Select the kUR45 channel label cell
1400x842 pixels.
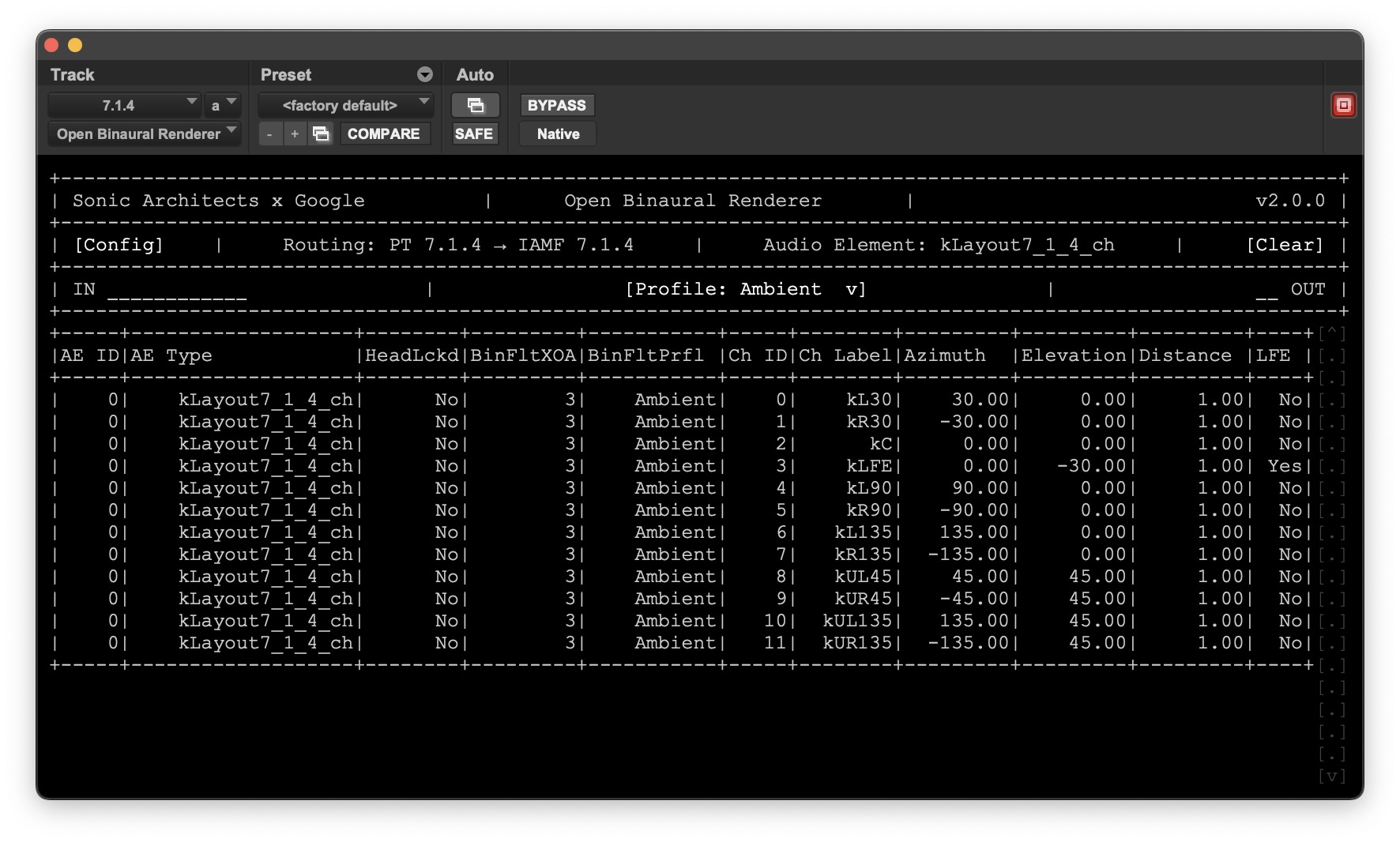coord(864,599)
